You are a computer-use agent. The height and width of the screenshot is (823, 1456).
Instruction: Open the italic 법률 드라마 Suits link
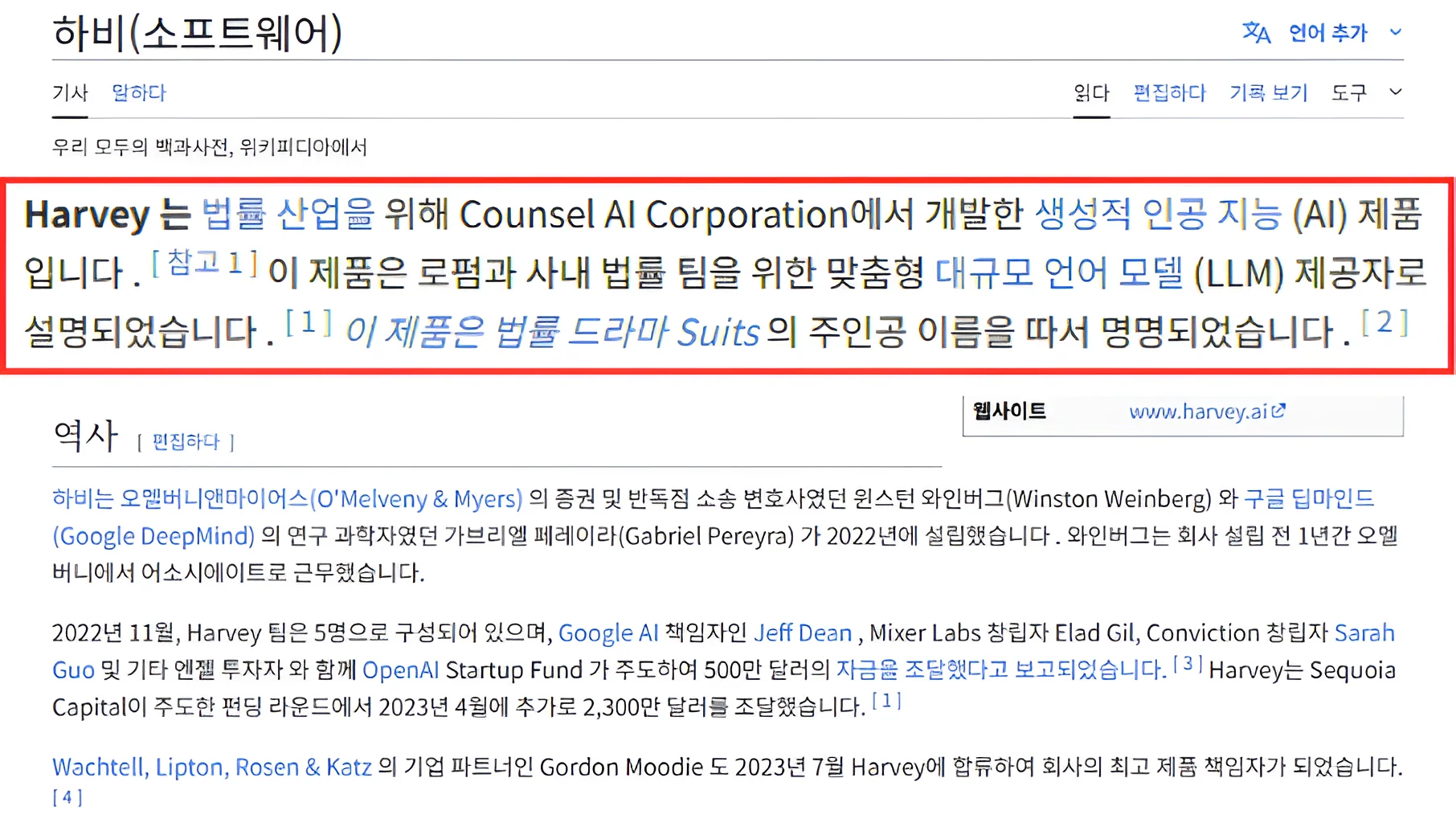click(552, 332)
